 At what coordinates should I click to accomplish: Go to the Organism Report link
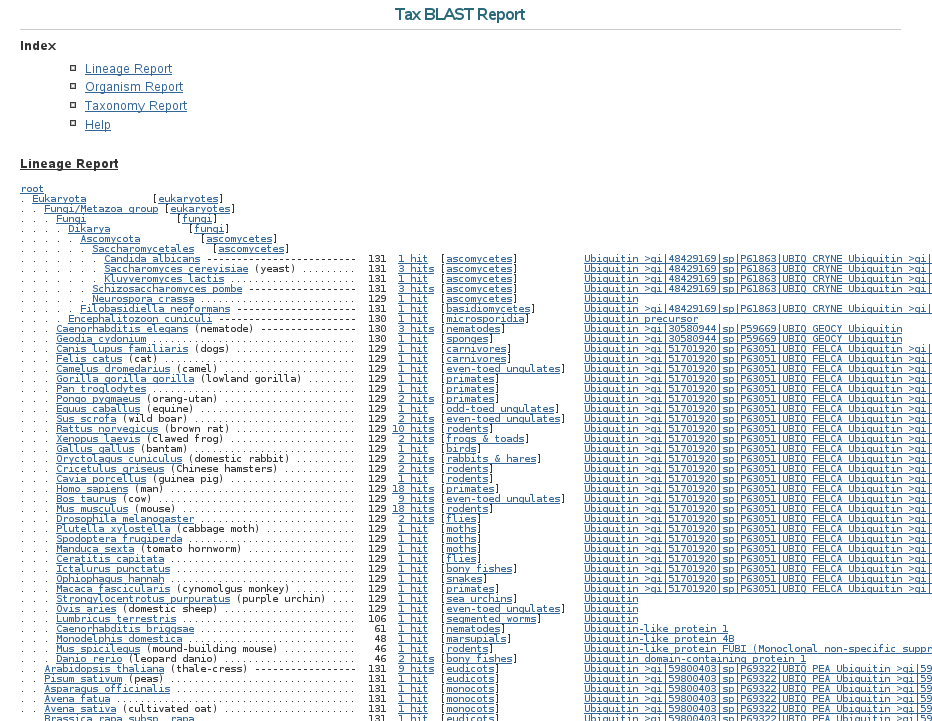point(133,87)
